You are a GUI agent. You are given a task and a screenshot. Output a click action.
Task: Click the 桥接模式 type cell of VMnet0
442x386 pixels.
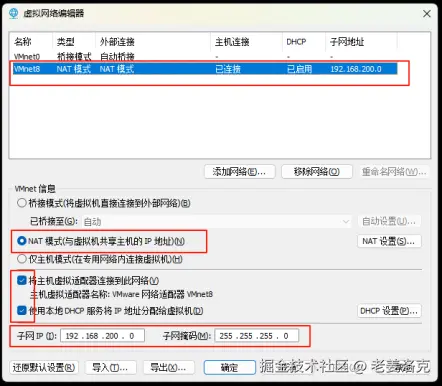74,56
